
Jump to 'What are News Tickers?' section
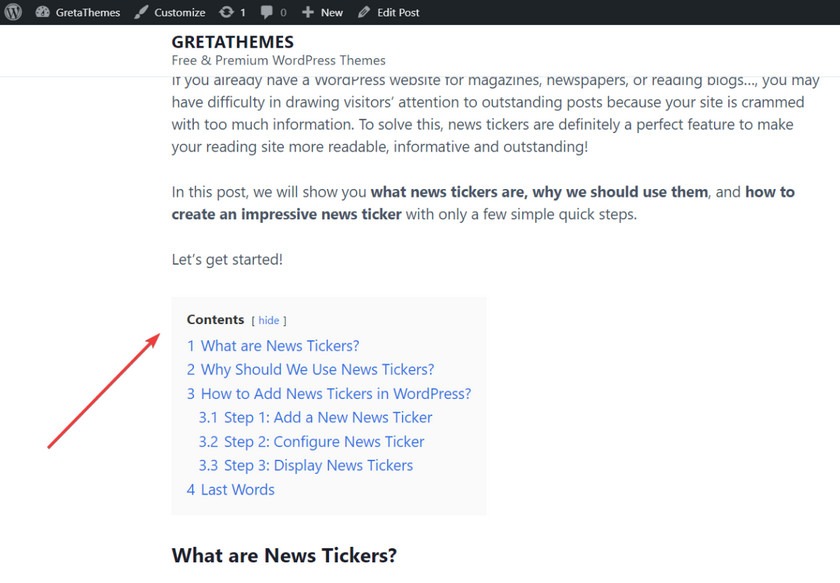point(273,346)
